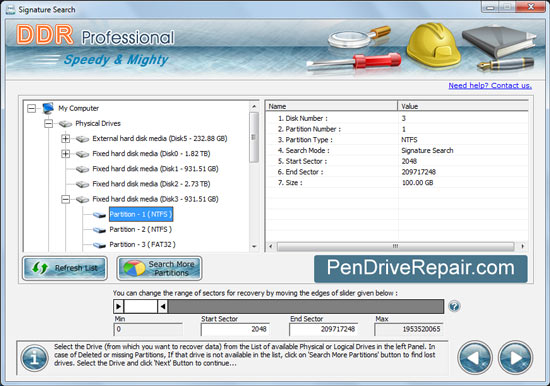Click the right slider edge arrow handle

coord(162,306)
